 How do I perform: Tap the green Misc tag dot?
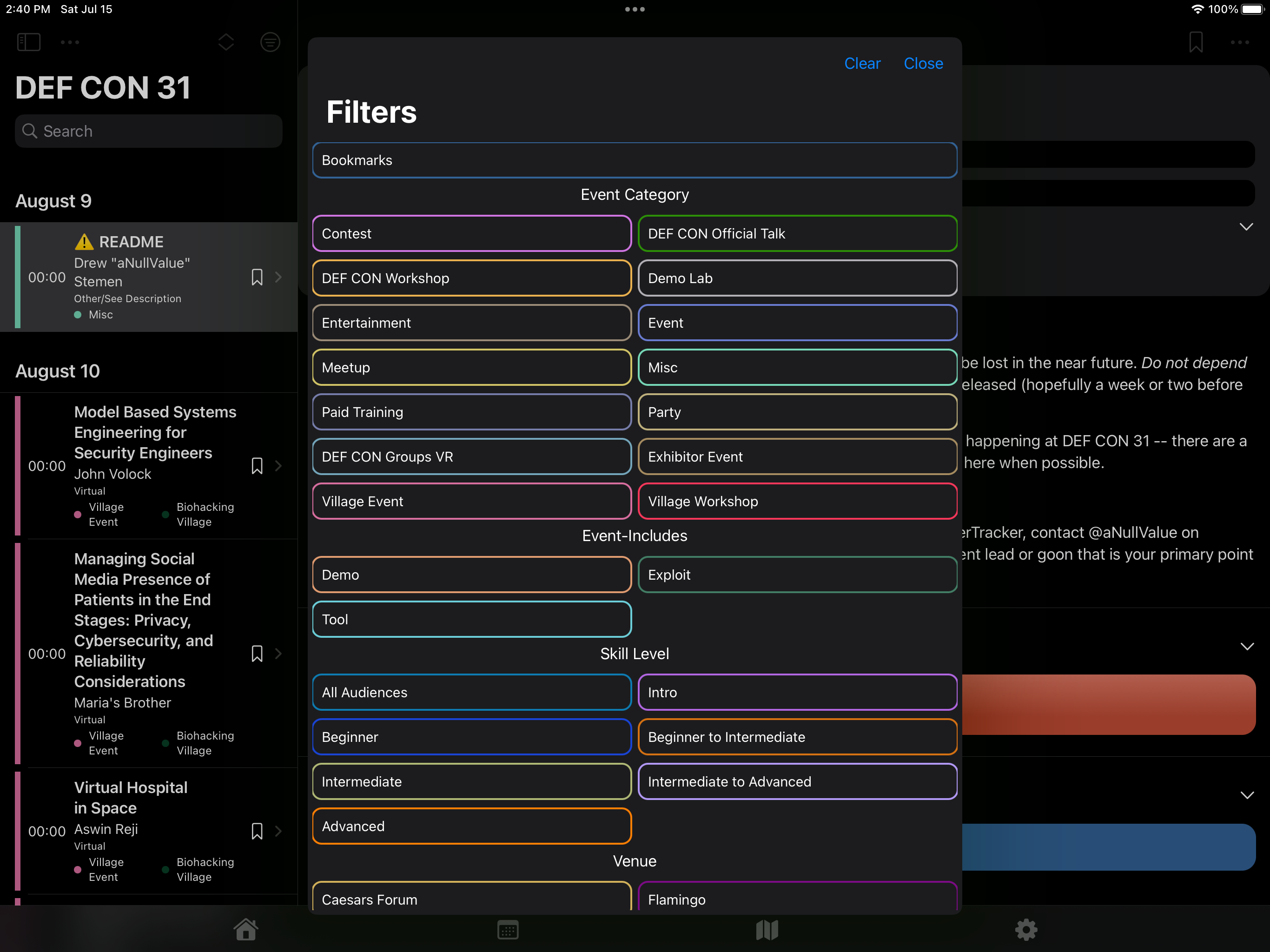click(x=78, y=315)
